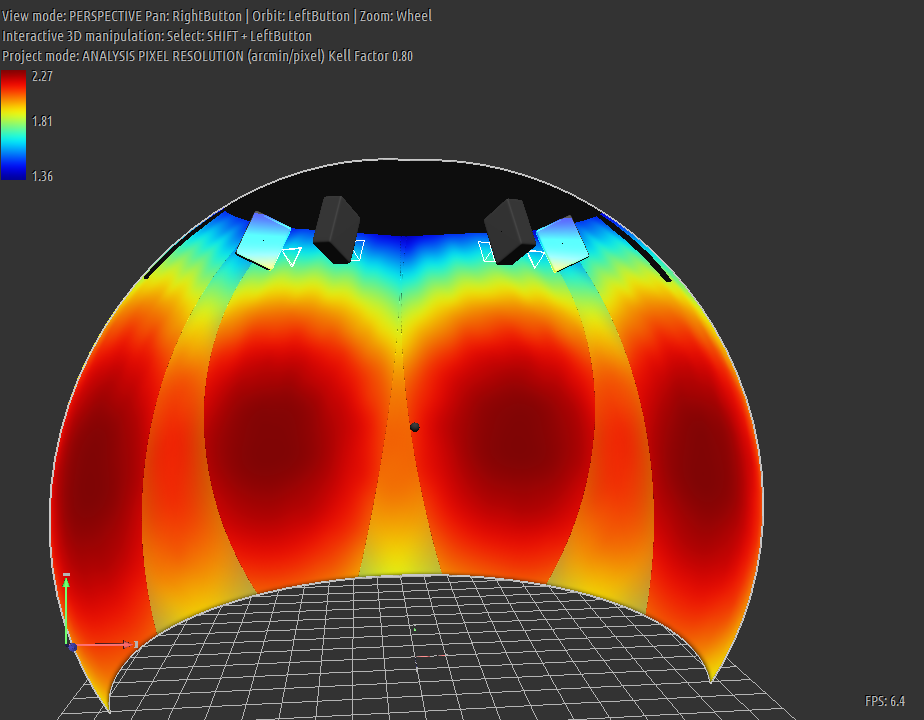Click the "Project mode: ANALYSIS PIXEL RESOLUTION" line
This screenshot has height=720, width=924.
[207, 56]
